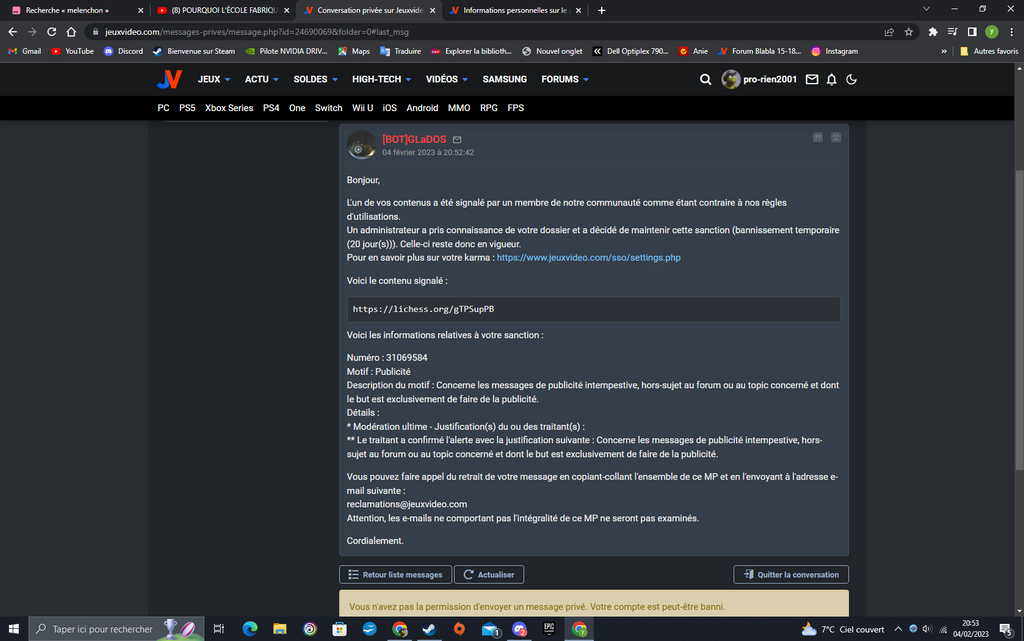Image resolution: width=1024 pixels, height=641 pixels.
Task: Click the Taper ici pour rechercher search box
Action: [x=116, y=629]
